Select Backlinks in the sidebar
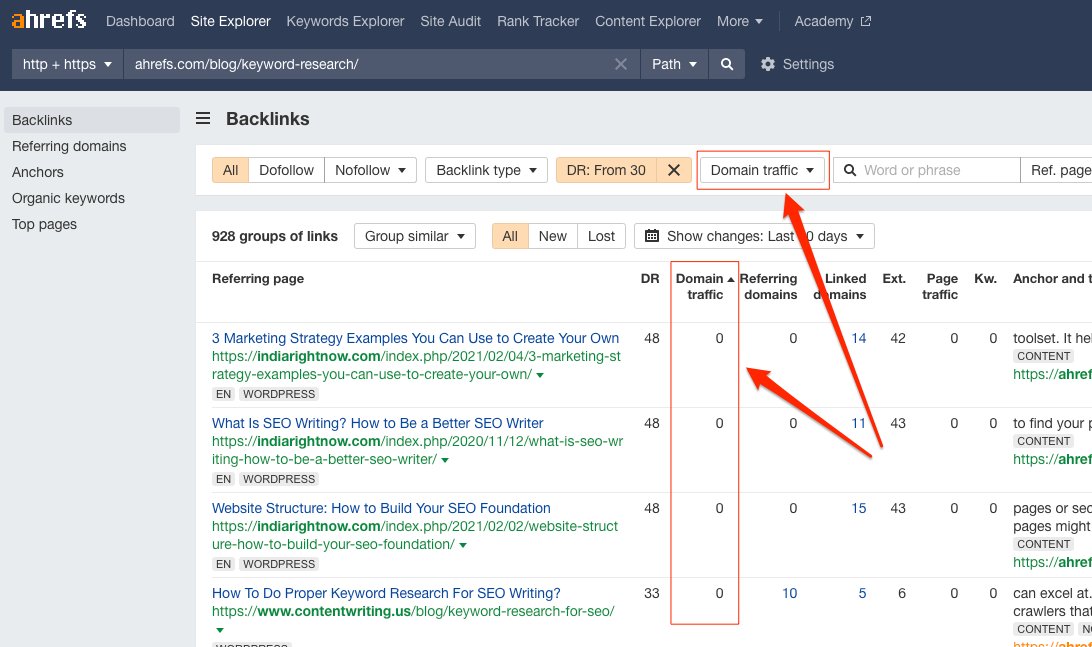Image resolution: width=1092 pixels, height=647 pixels. click(x=91, y=120)
